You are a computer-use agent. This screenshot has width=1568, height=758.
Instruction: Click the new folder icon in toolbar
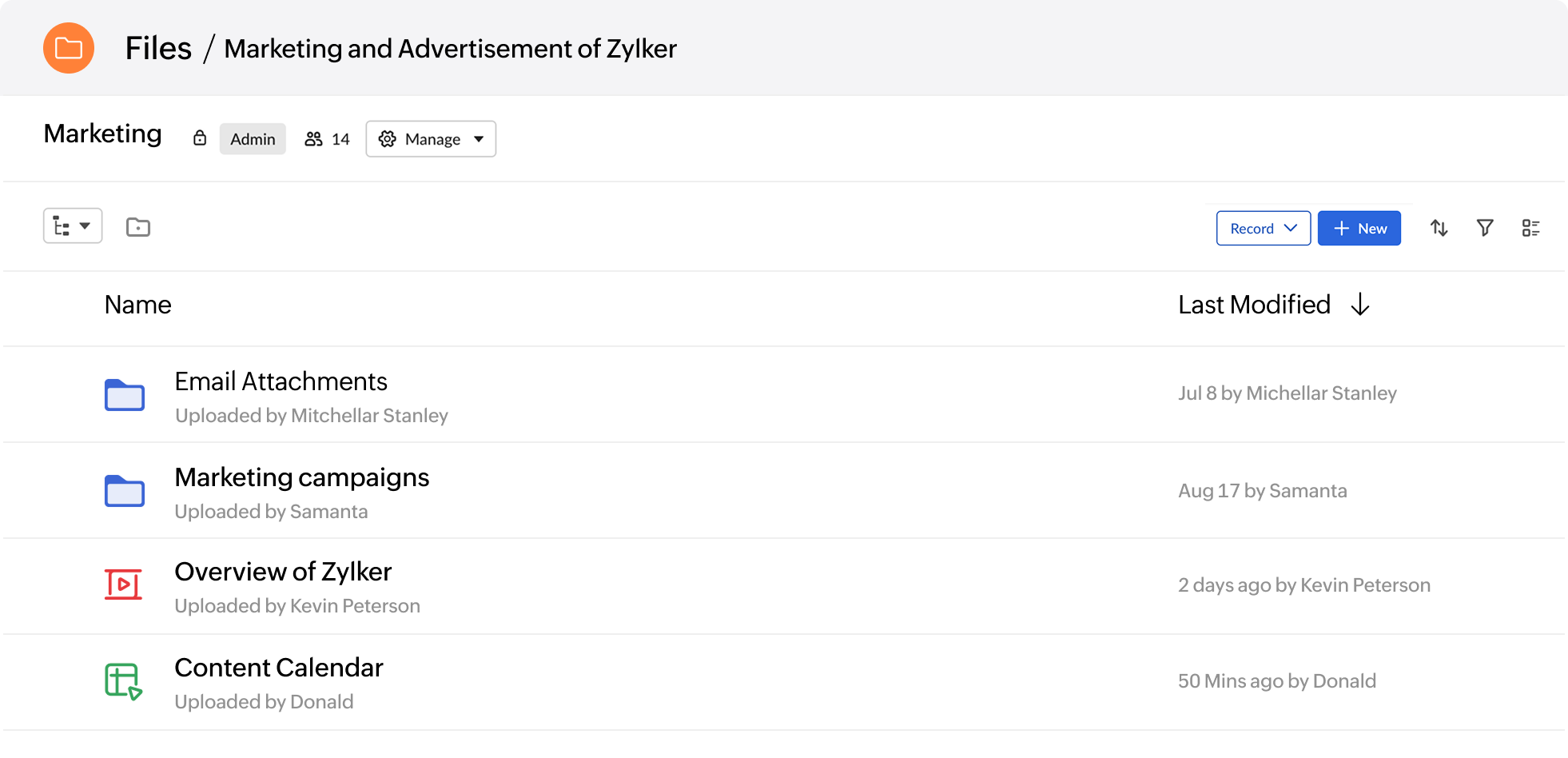[x=138, y=227]
